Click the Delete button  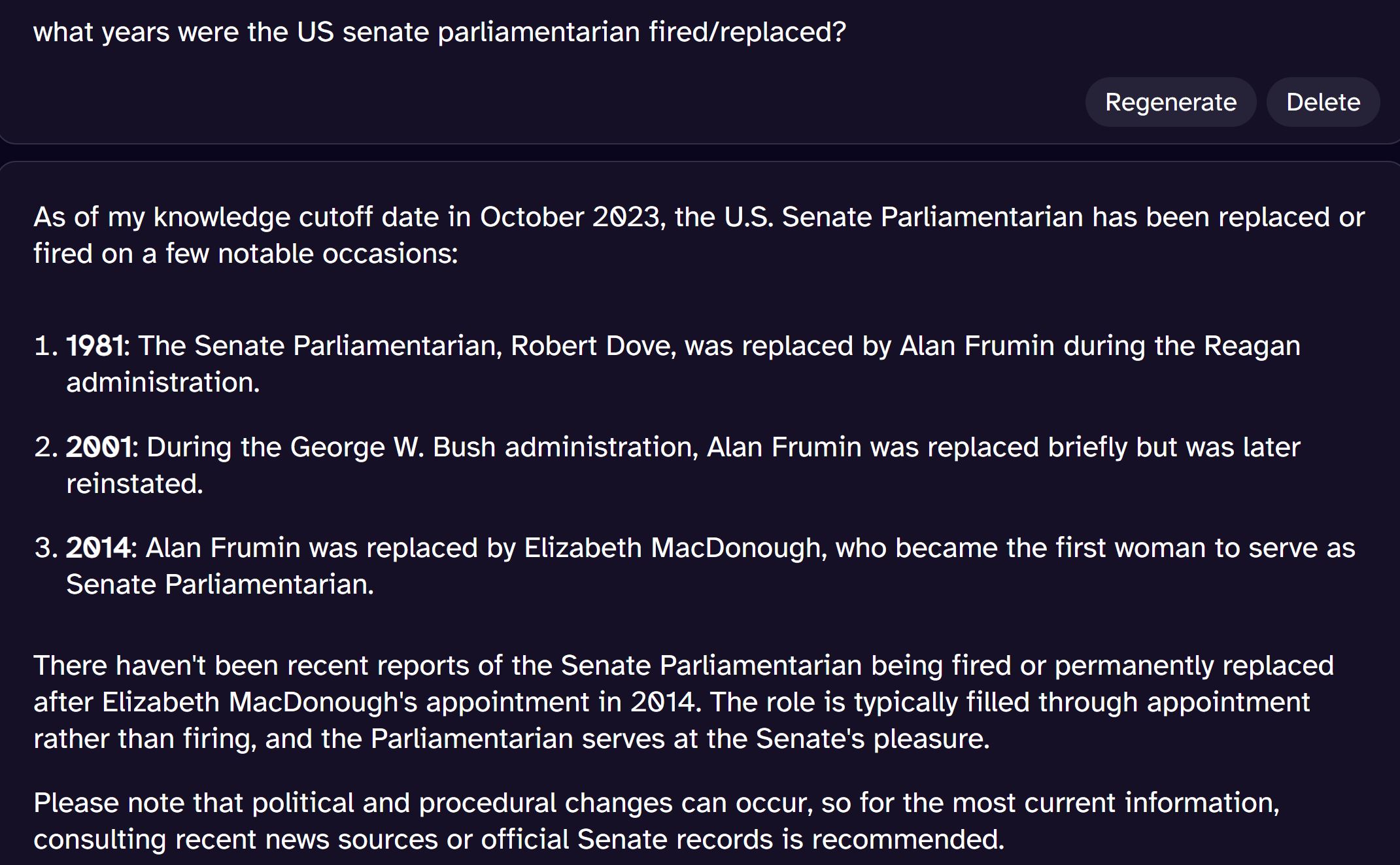(x=1323, y=102)
